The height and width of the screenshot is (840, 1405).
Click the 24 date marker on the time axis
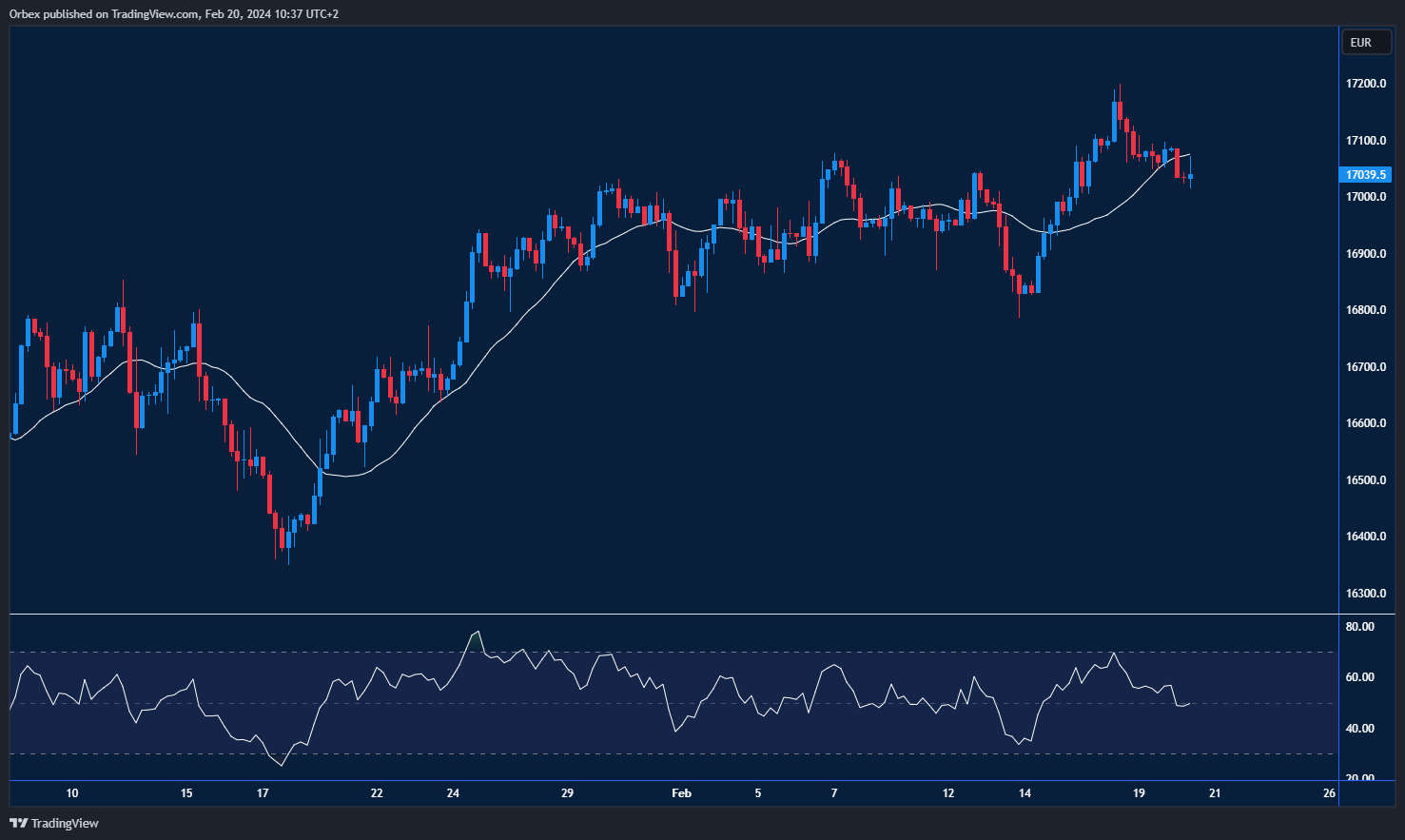453,793
